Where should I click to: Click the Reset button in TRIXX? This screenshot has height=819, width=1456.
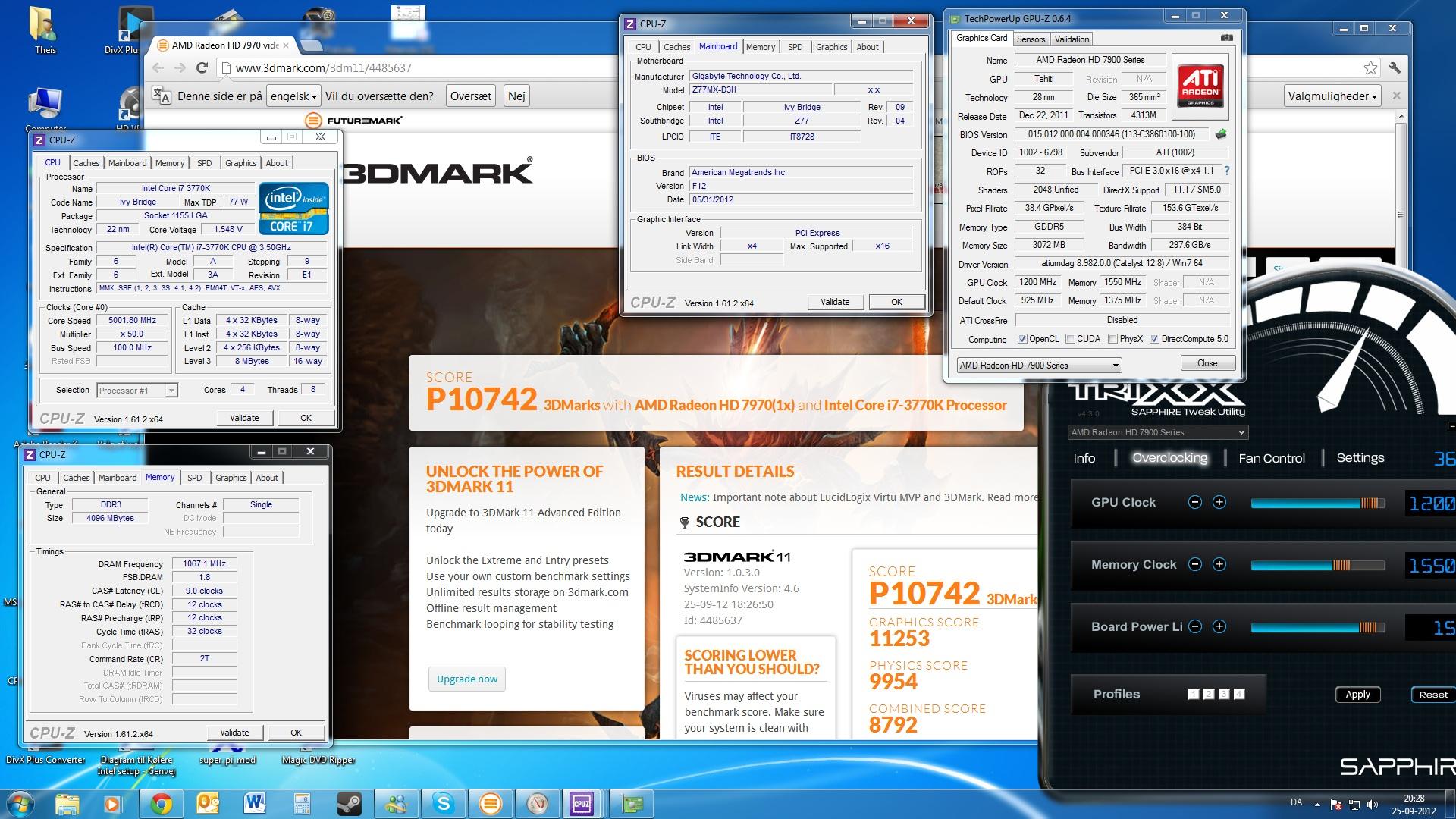[1433, 695]
